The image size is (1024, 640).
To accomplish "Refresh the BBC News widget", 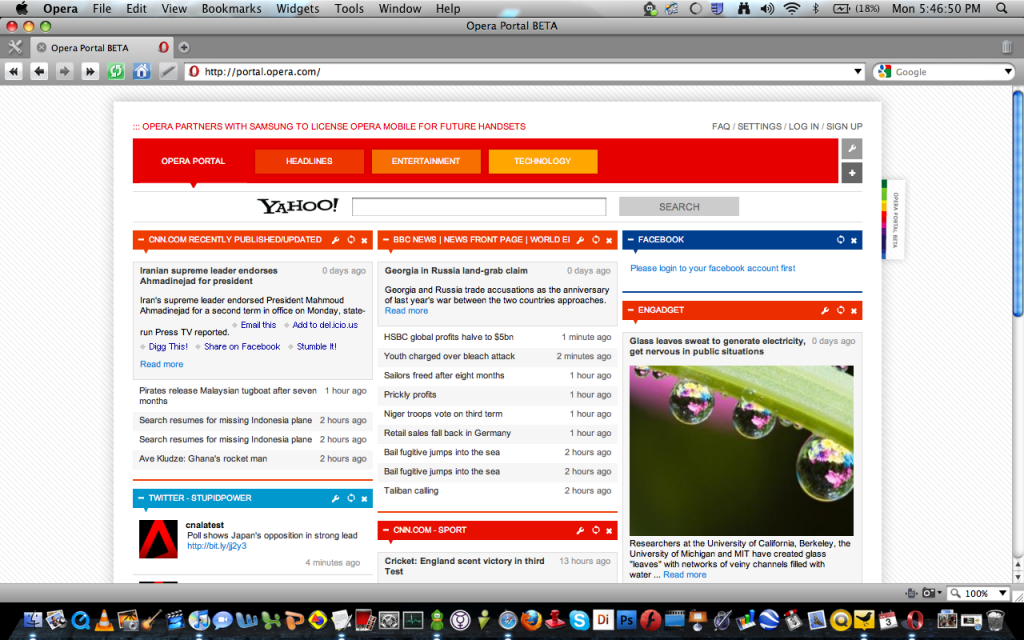I will (595, 240).
